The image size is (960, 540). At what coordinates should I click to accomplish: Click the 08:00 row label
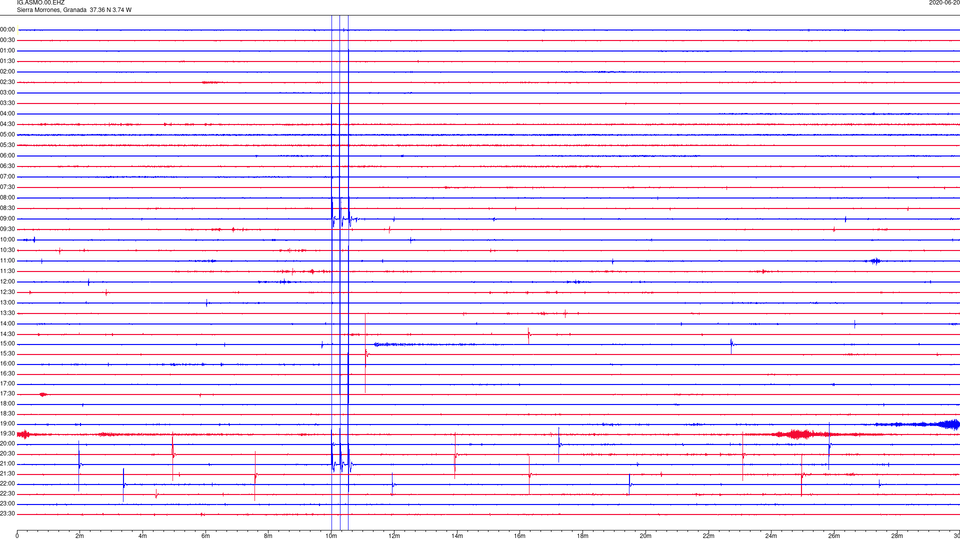point(8,198)
